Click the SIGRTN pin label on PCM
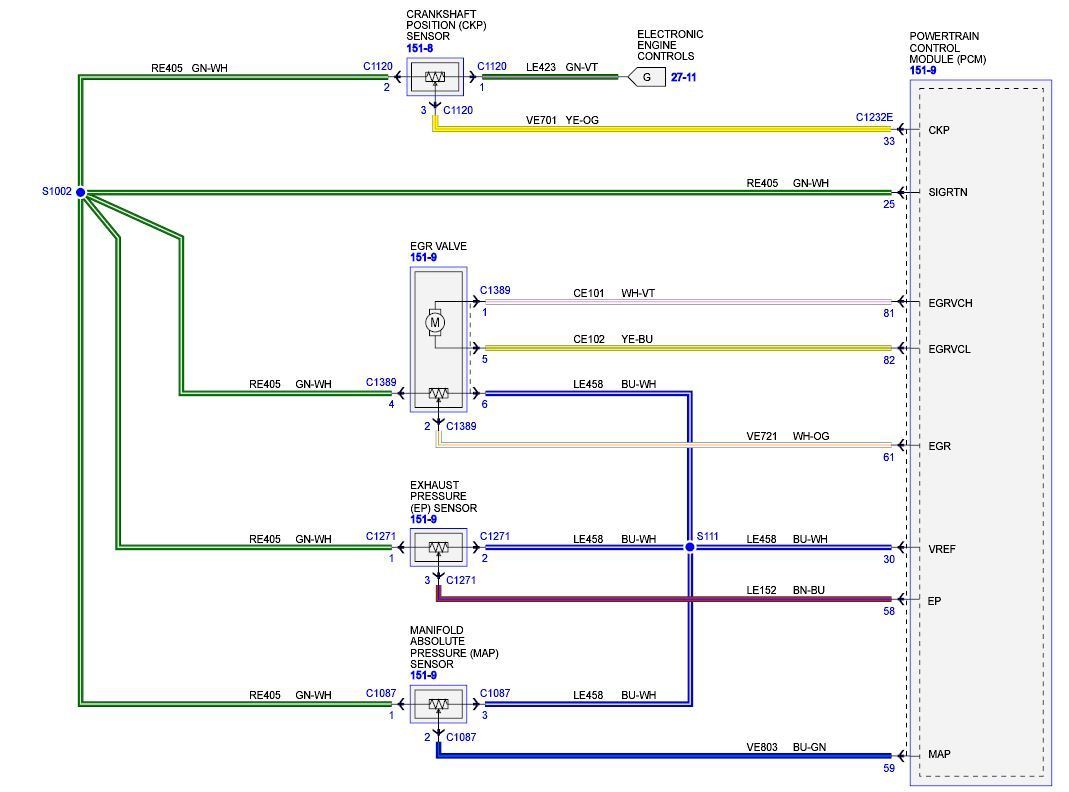 (x=947, y=192)
